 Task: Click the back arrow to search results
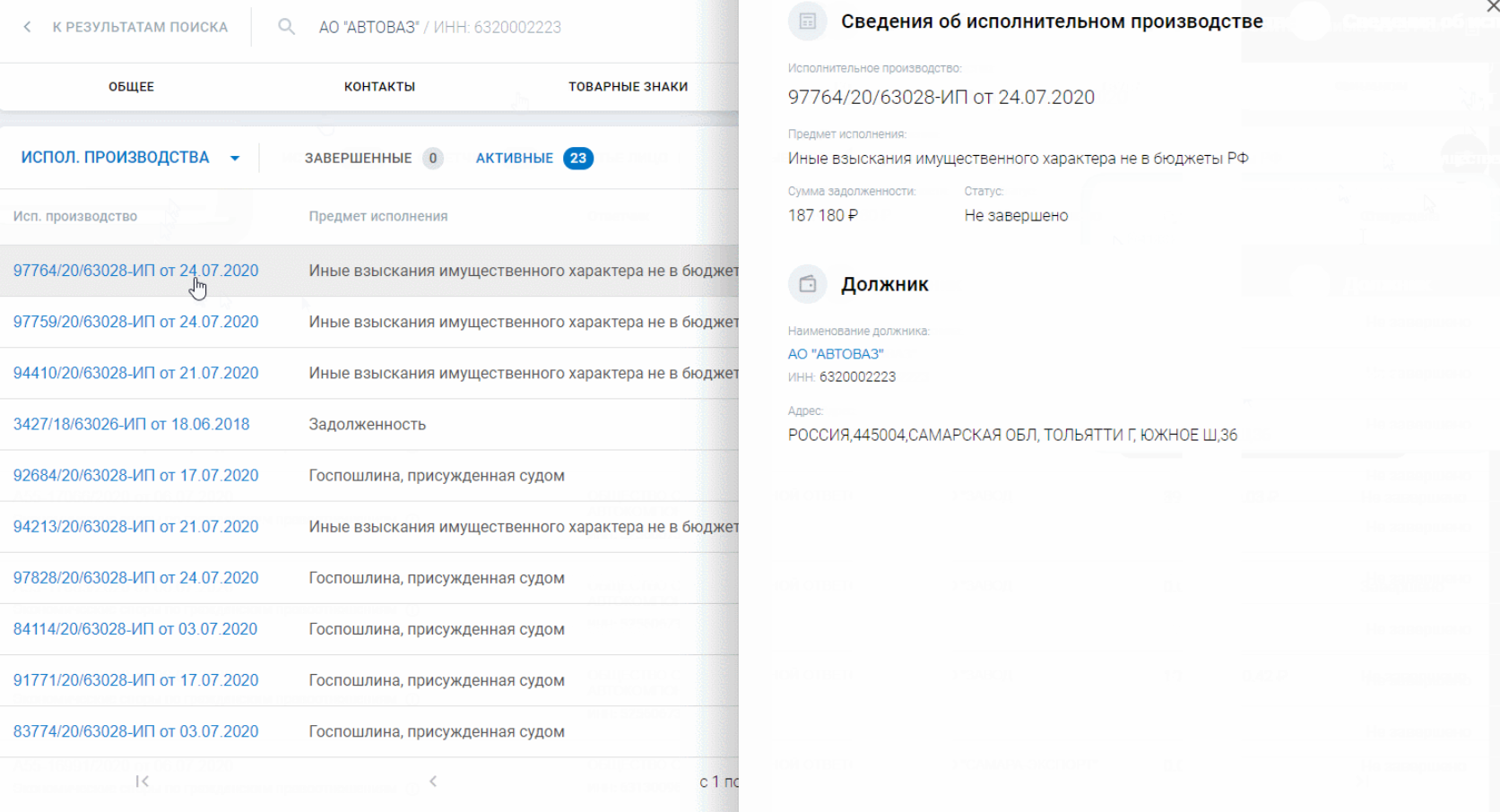[27, 27]
